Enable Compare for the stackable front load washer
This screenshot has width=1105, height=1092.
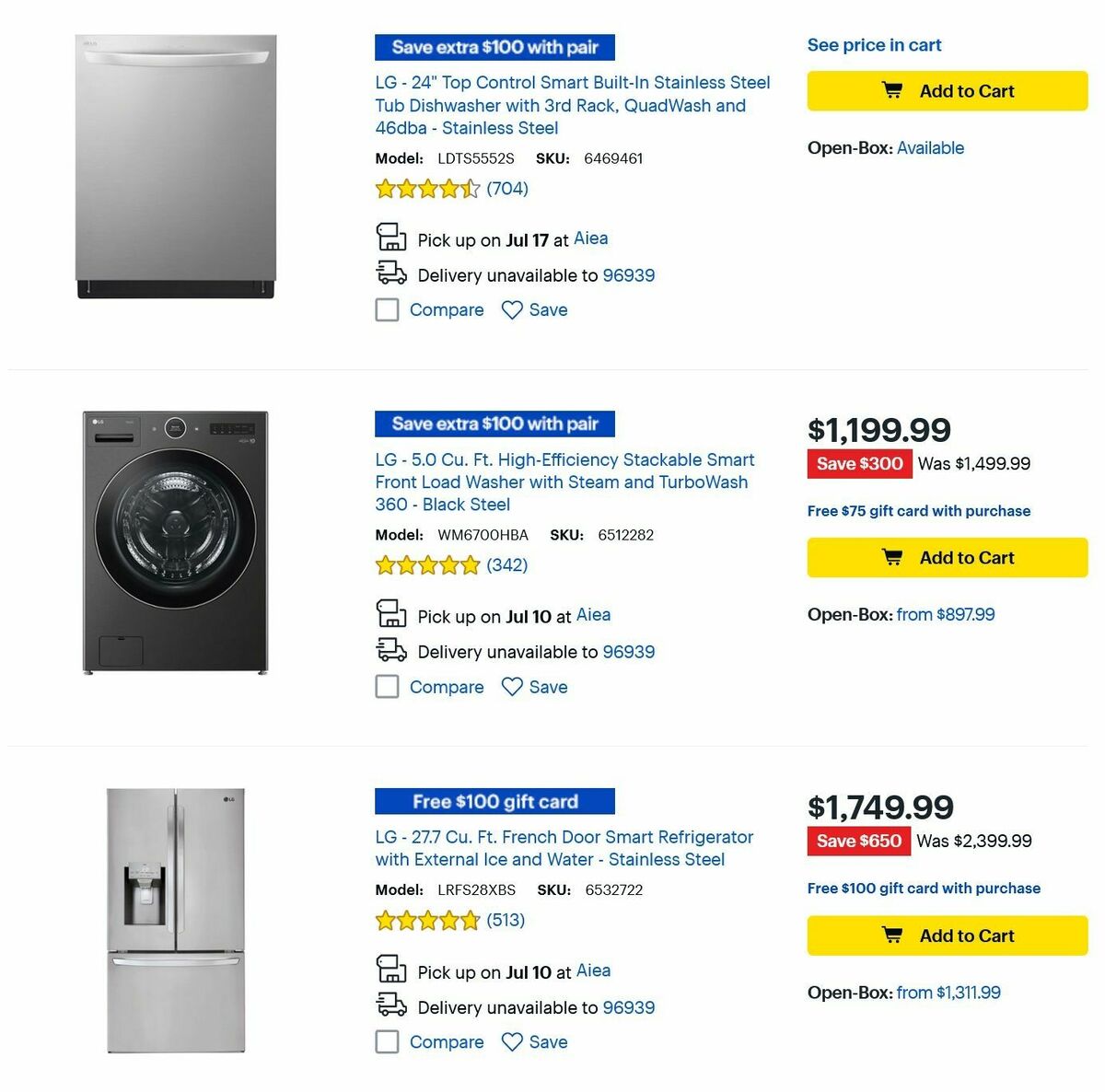tap(387, 687)
